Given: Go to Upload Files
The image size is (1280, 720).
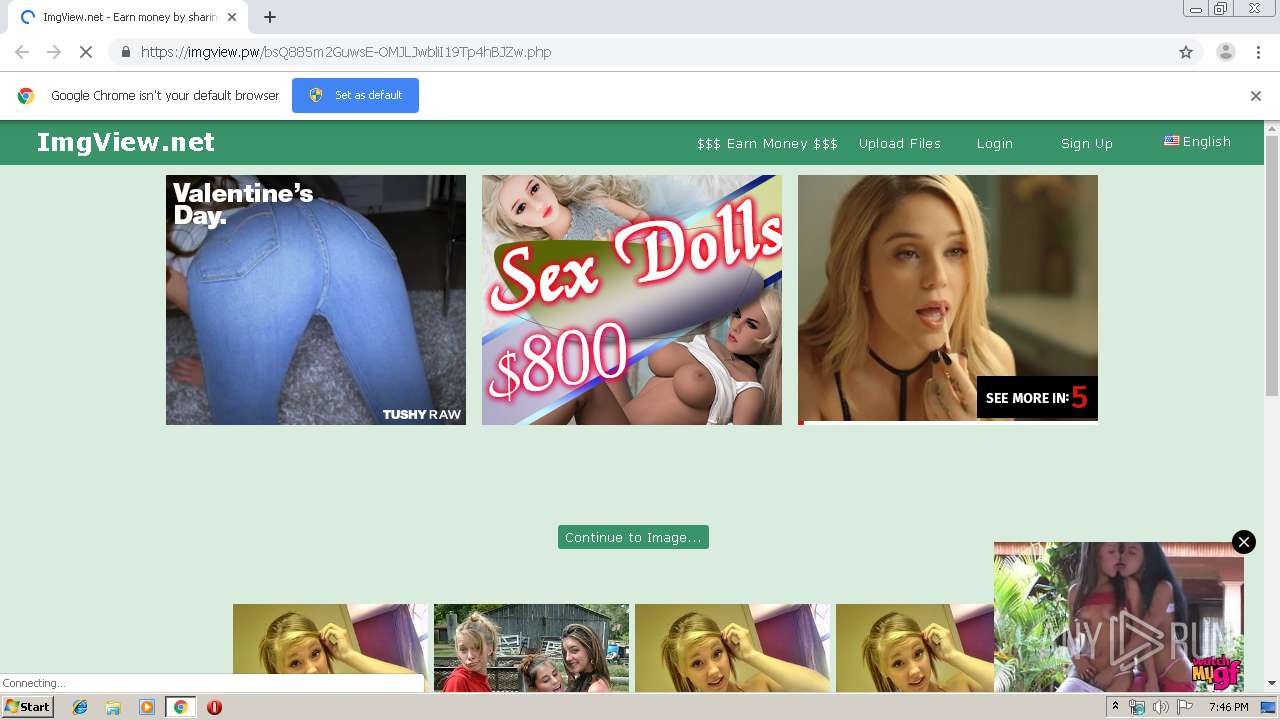Looking at the screenshot, I should coord(900,143).
